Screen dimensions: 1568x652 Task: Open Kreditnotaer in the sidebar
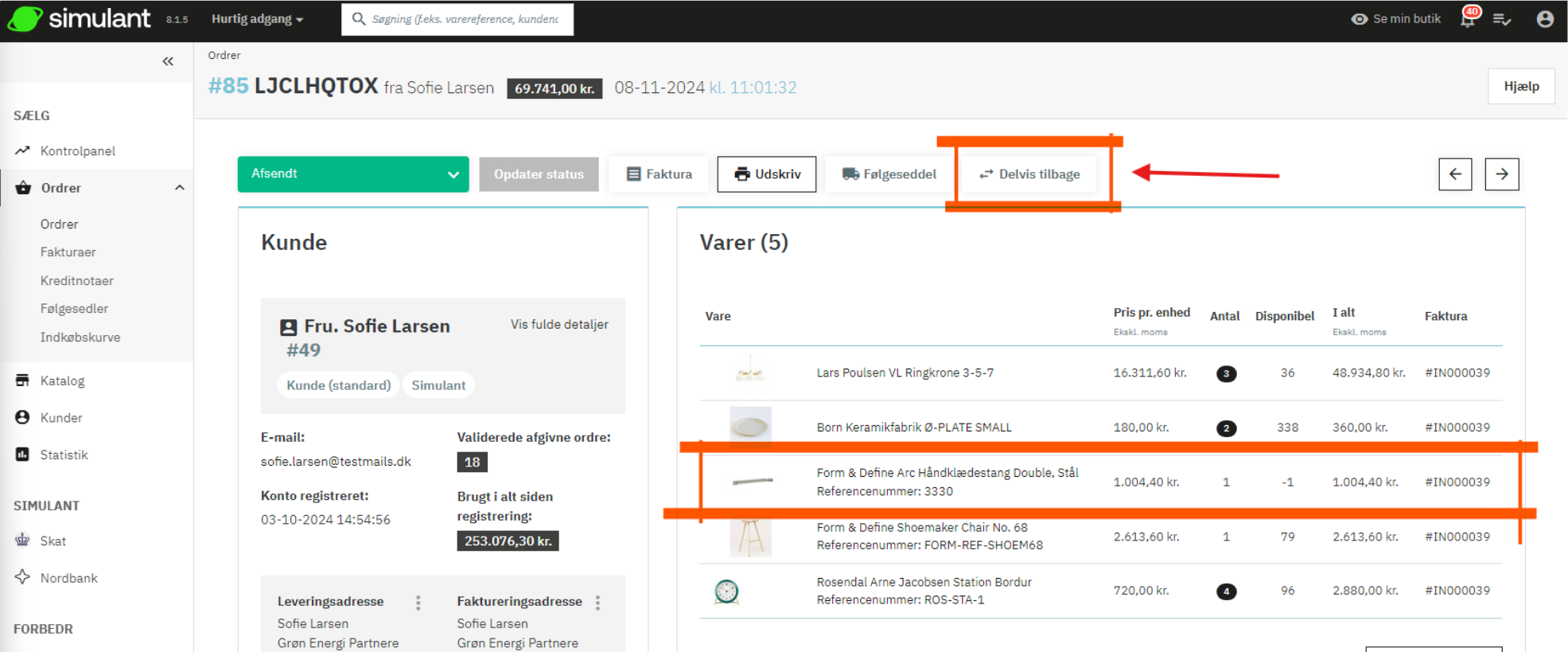76,281
